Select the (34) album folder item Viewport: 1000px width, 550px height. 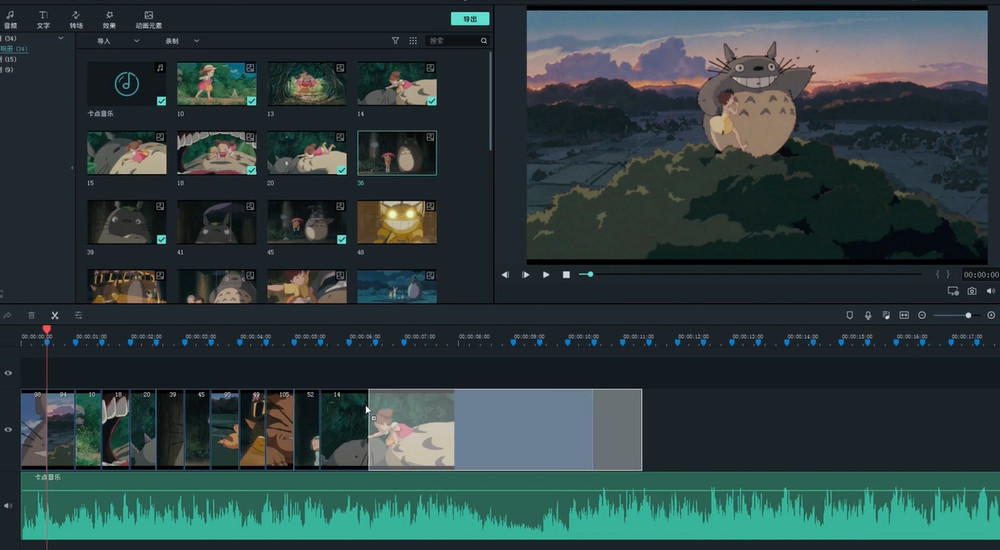point(14,48)
